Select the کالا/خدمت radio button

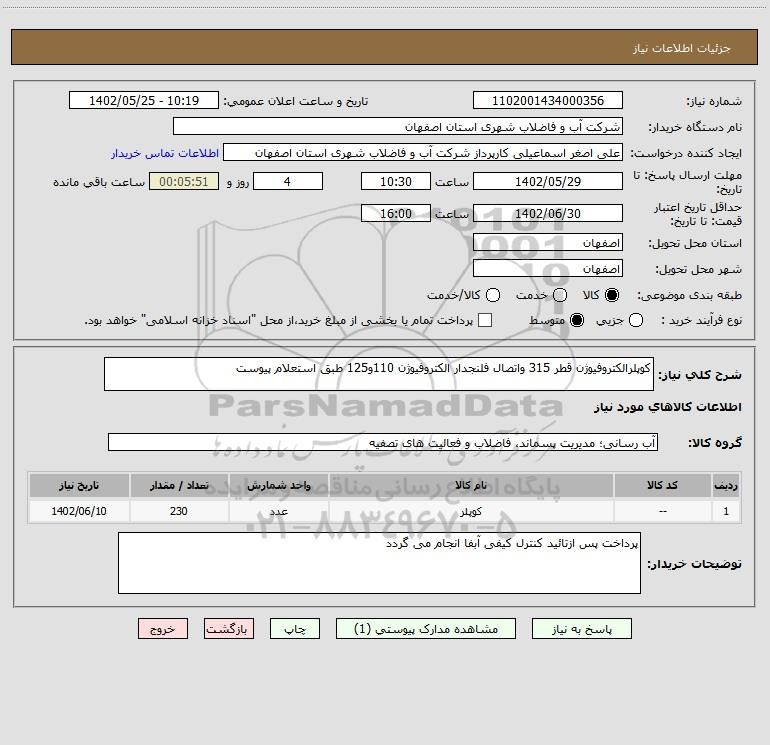[x=493, y=295]
